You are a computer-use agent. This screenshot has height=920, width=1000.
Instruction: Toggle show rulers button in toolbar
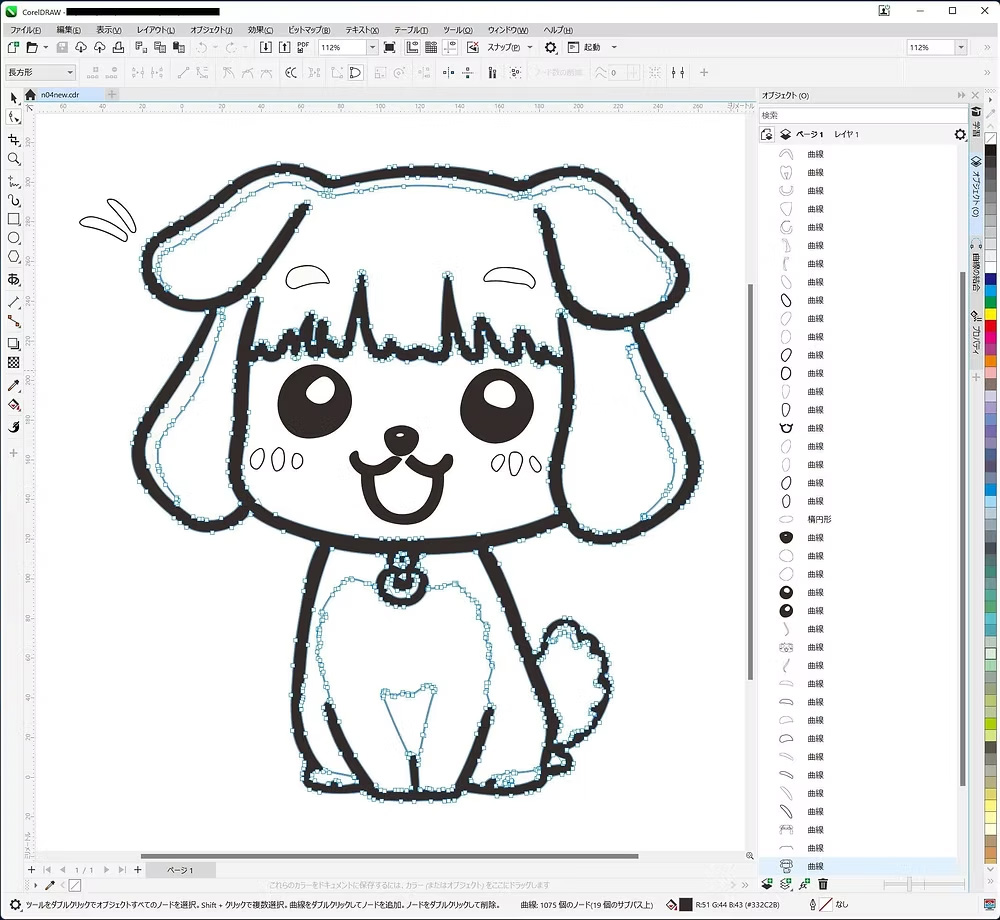(x=412, y=47)
